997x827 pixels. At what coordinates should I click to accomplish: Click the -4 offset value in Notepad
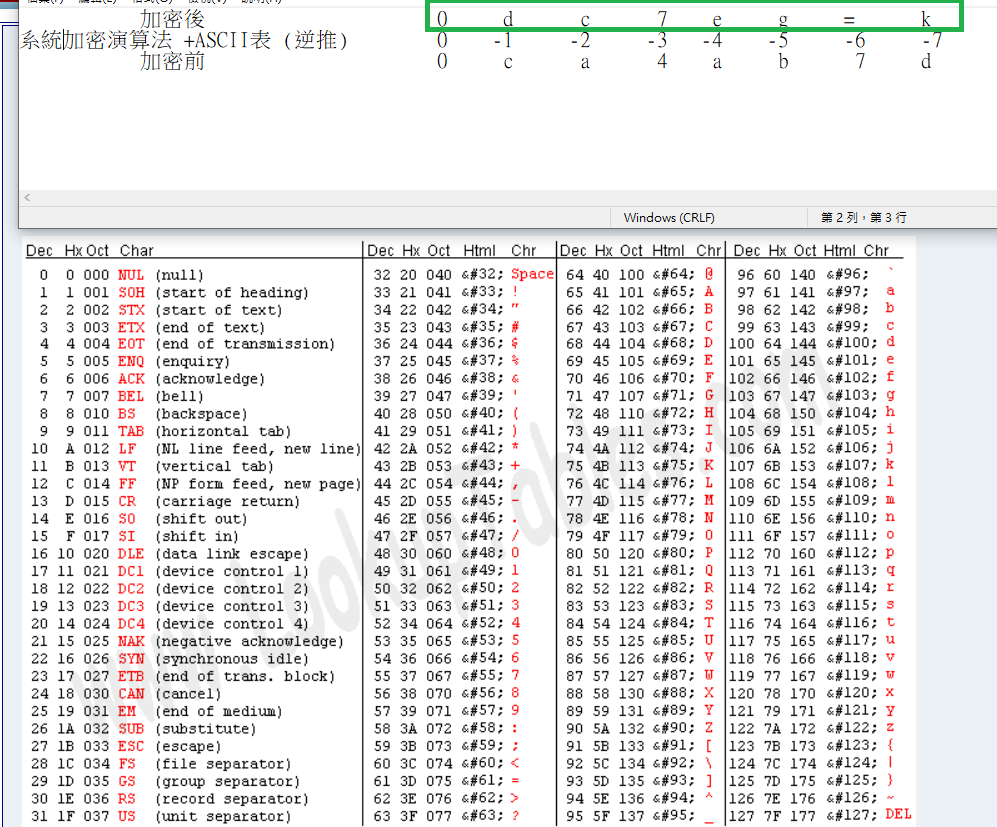(713, 41)
